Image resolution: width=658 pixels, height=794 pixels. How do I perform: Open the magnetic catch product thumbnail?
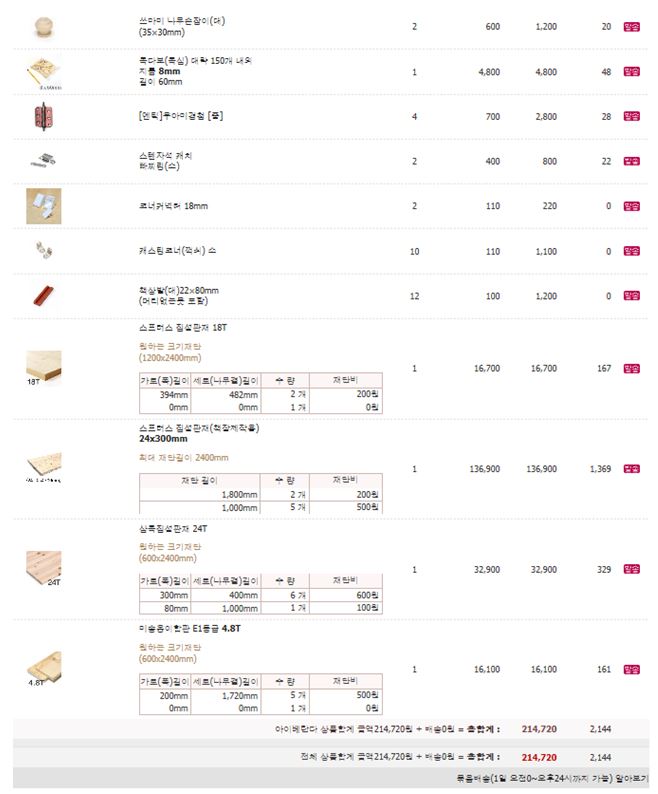point(44,161)
